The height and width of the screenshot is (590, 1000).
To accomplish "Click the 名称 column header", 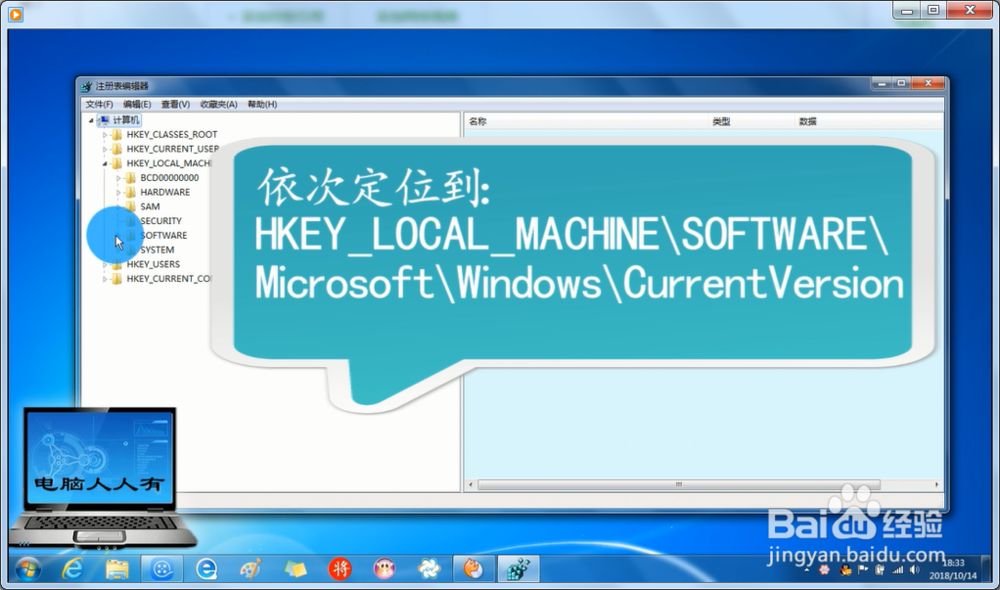I will (587, 121).
